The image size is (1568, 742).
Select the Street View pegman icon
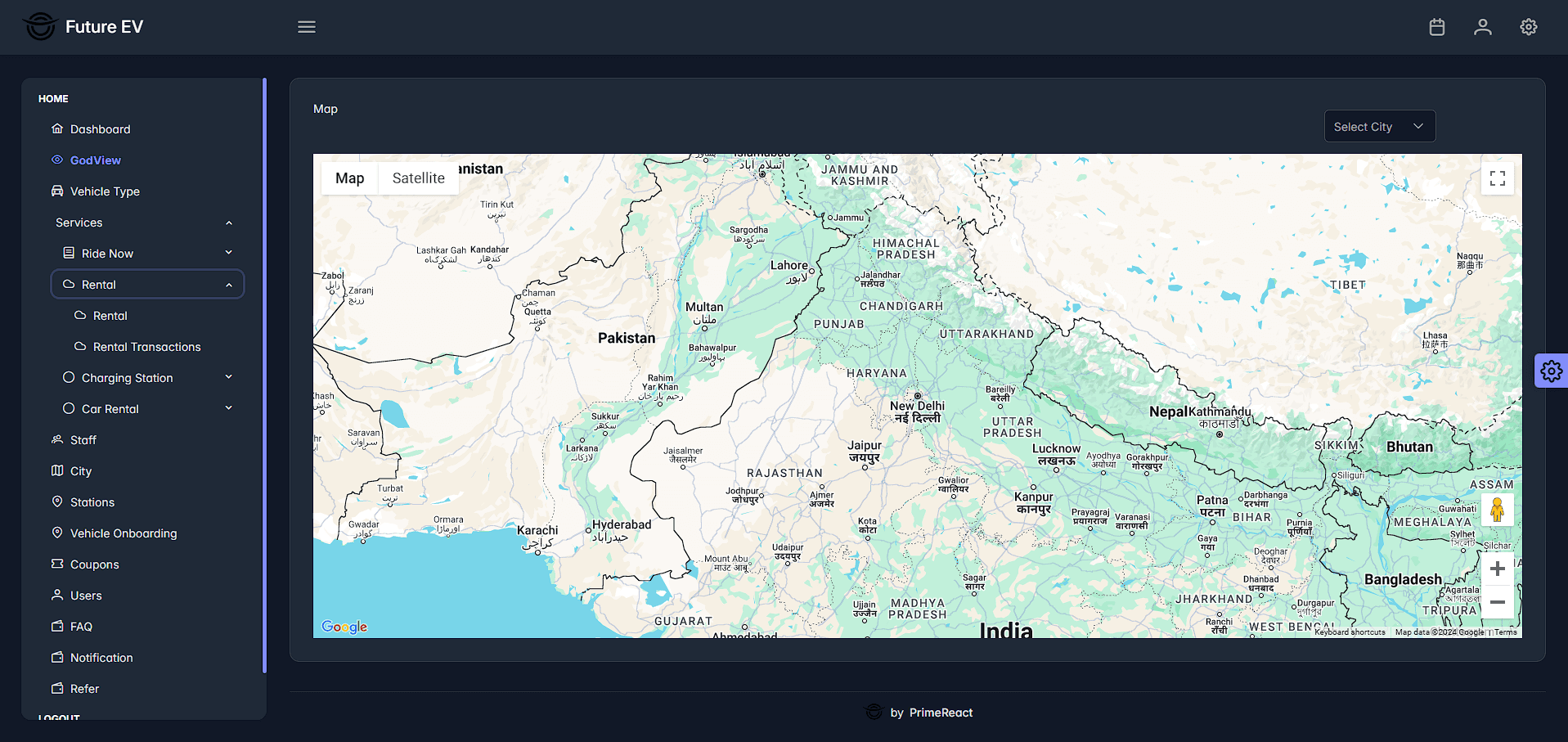[1498, 510]
